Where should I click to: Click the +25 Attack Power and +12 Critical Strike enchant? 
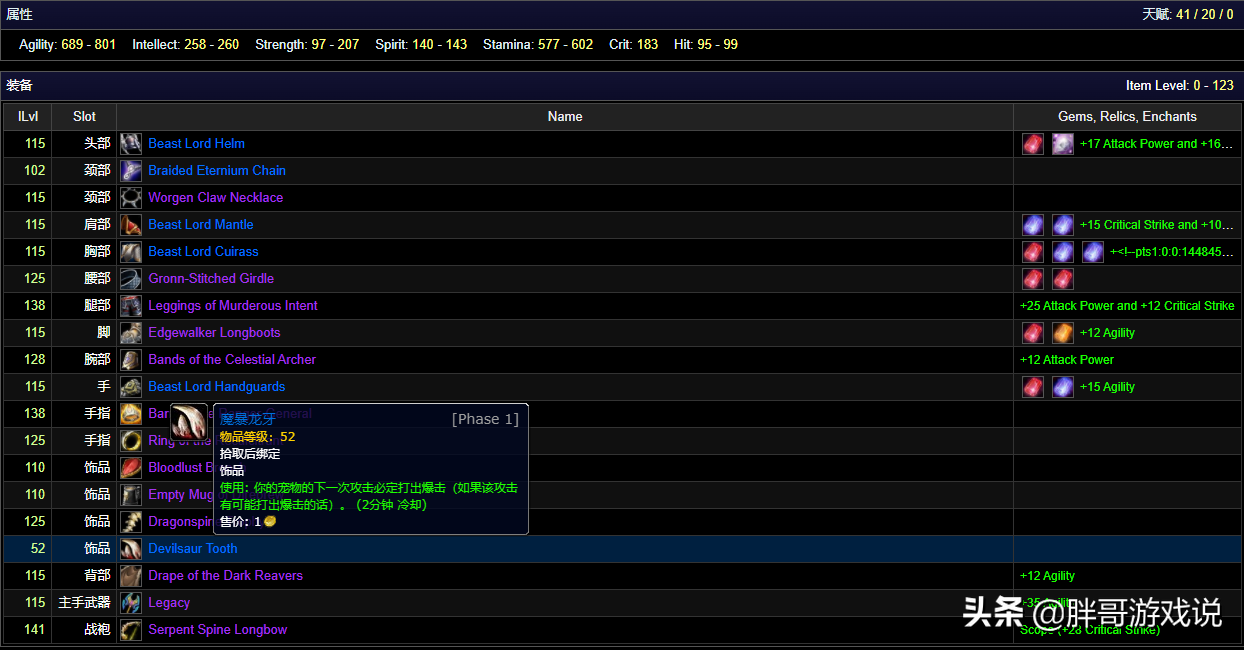[x=1127, y=306]
